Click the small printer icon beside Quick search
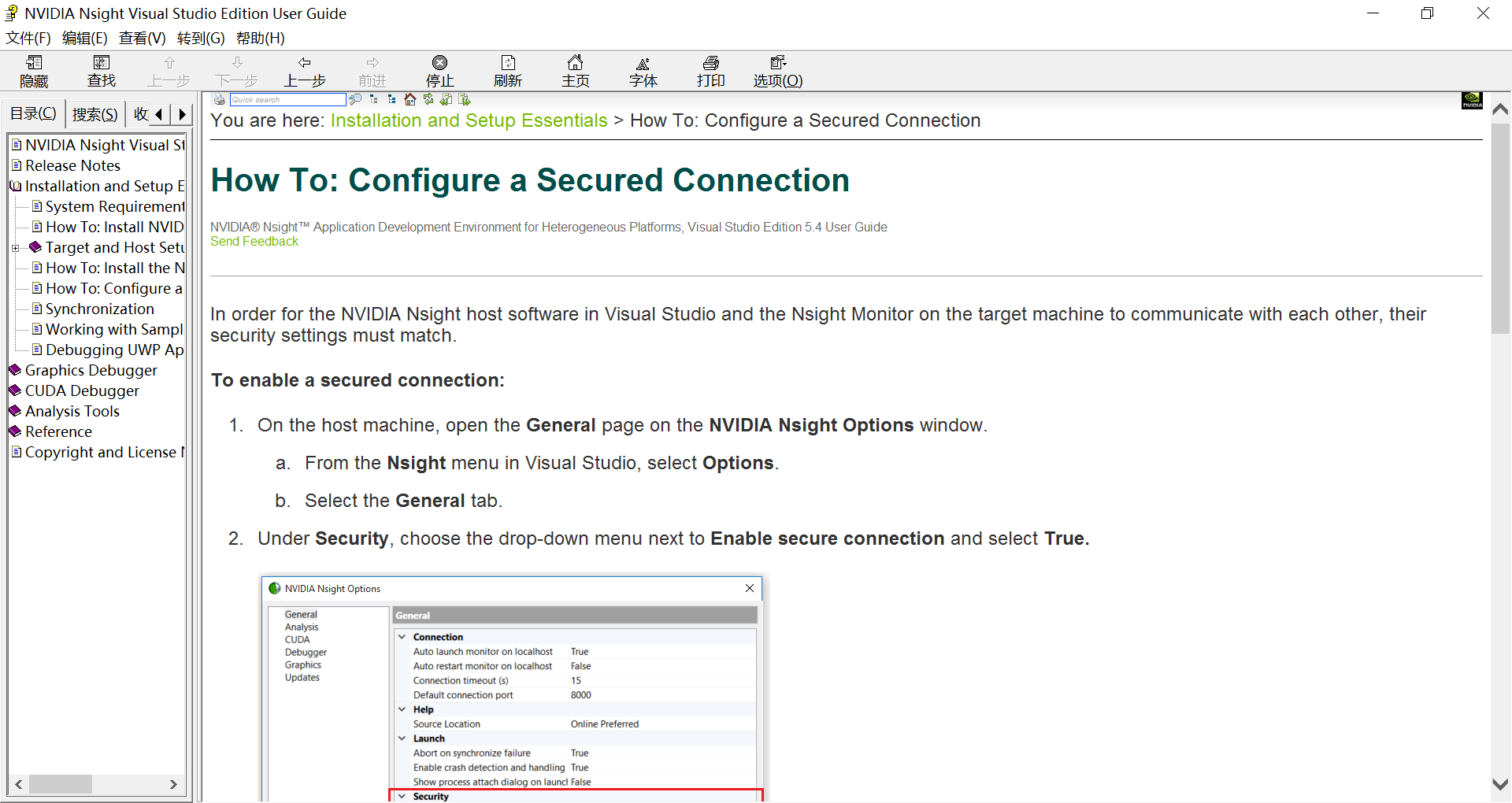This screenshot has width=1512, height=803. [x=219, y=99]
